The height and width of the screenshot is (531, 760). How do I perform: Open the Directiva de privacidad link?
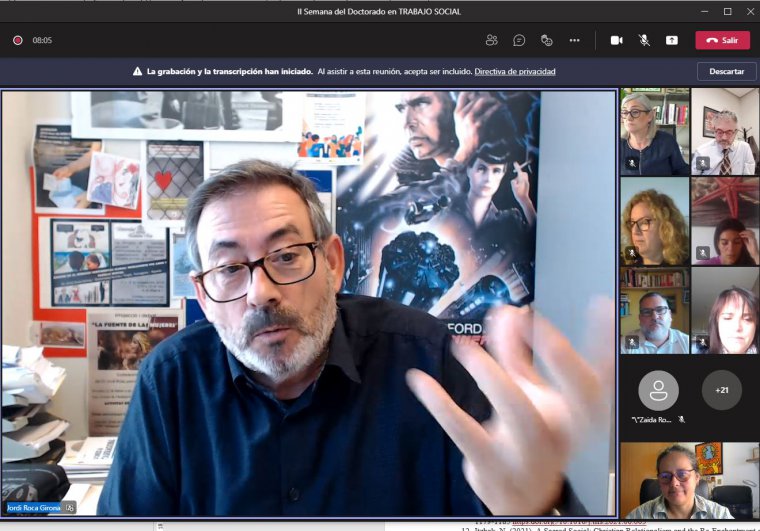click(514, 72)
